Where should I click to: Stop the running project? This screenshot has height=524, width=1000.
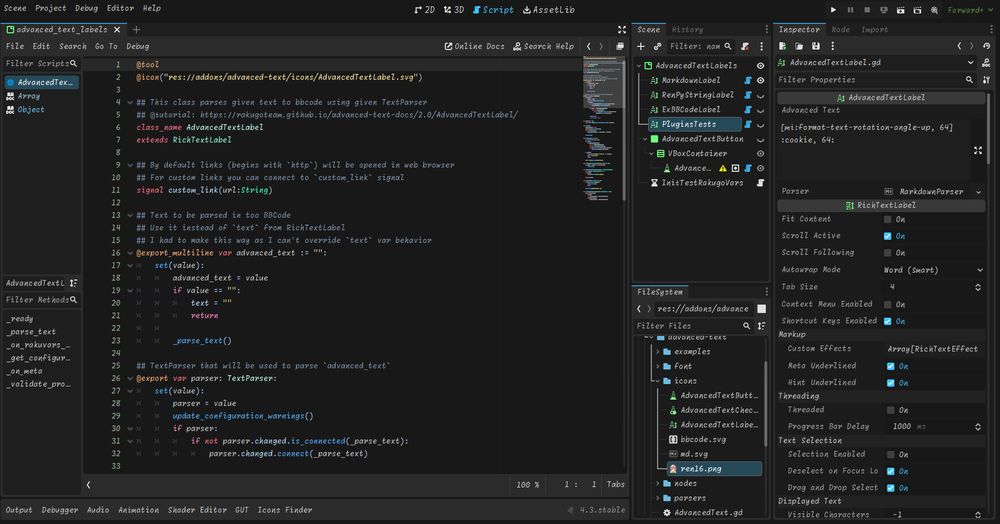867,10
